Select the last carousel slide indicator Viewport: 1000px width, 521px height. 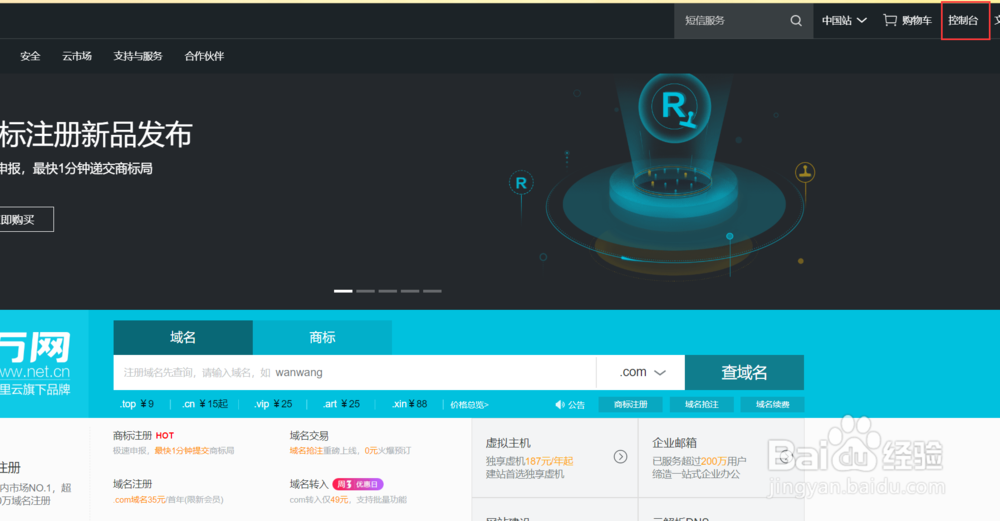click(x=432, y=291)
